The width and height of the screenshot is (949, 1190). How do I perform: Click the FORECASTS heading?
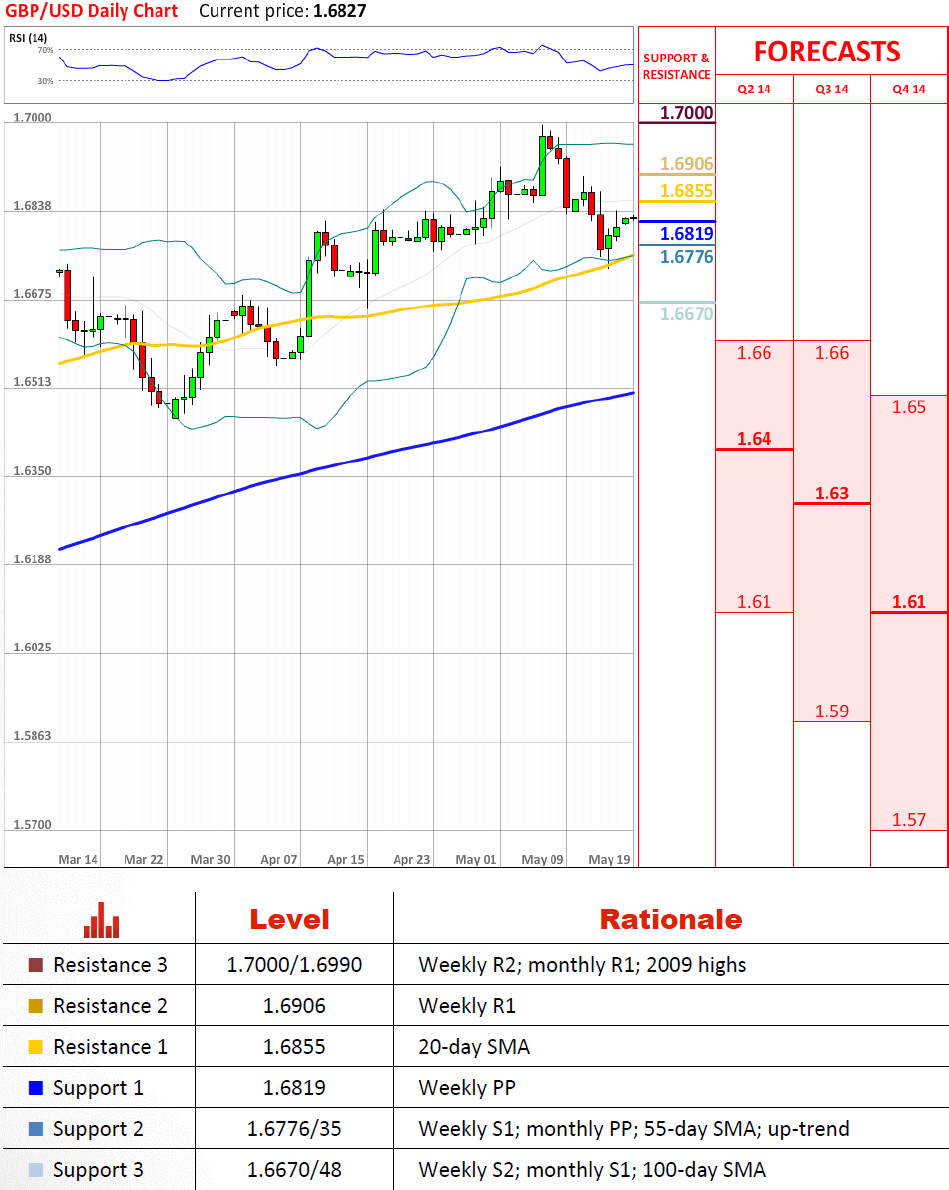pyautogui.click(x=827, y=52)
